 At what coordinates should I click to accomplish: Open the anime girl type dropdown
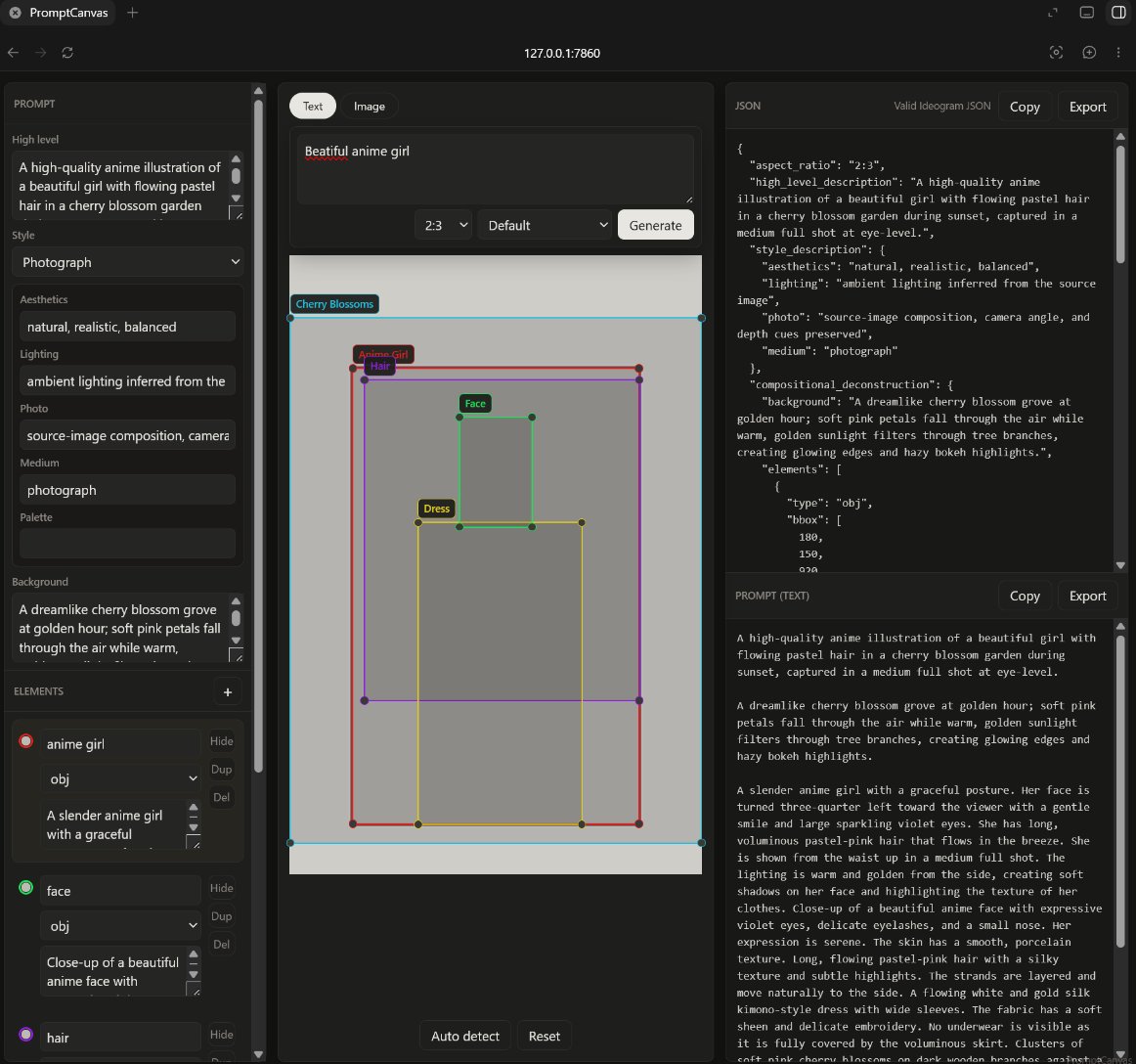point(120,779)
